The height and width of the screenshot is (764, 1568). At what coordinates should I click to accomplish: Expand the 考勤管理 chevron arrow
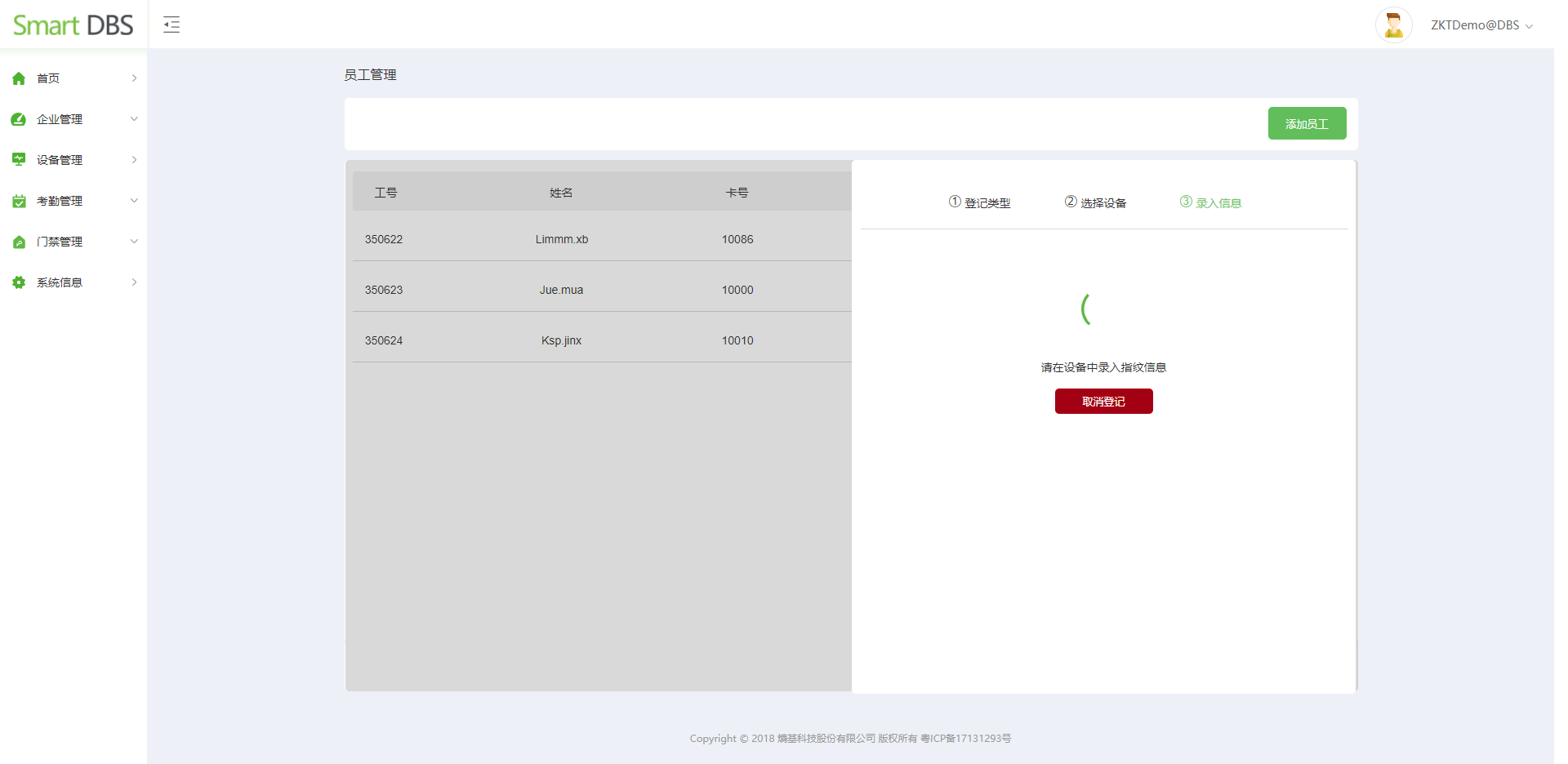tap(134, 201)
